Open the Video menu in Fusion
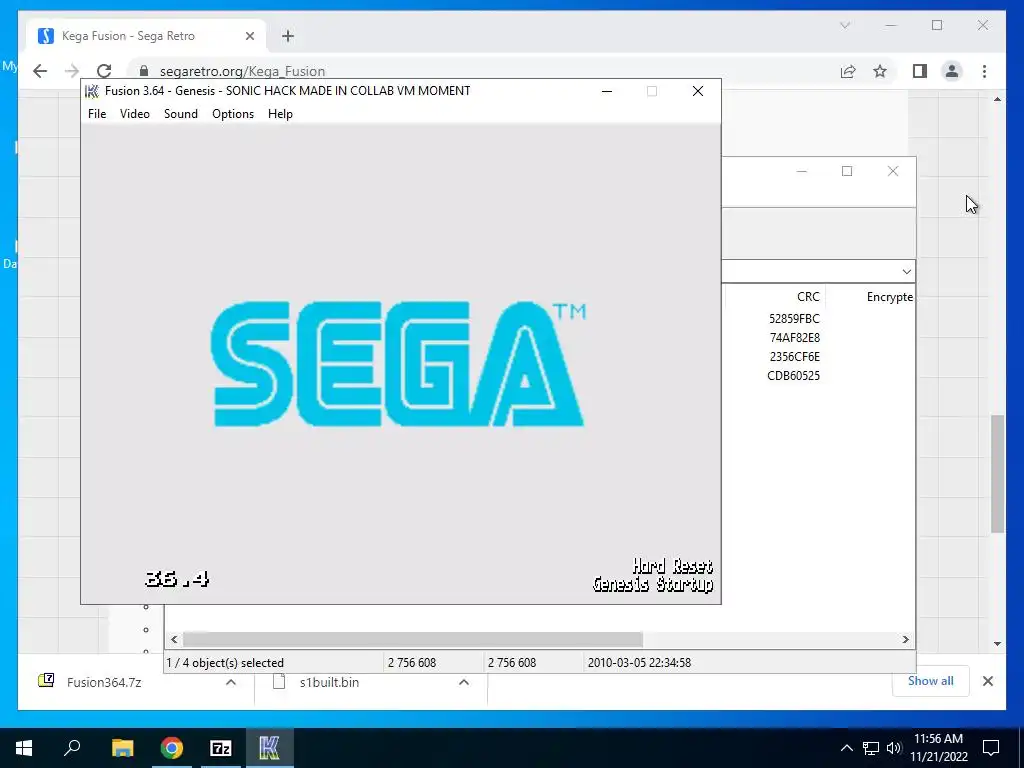The width and height of the screenshot is (1024, 768). click(135, 114)
